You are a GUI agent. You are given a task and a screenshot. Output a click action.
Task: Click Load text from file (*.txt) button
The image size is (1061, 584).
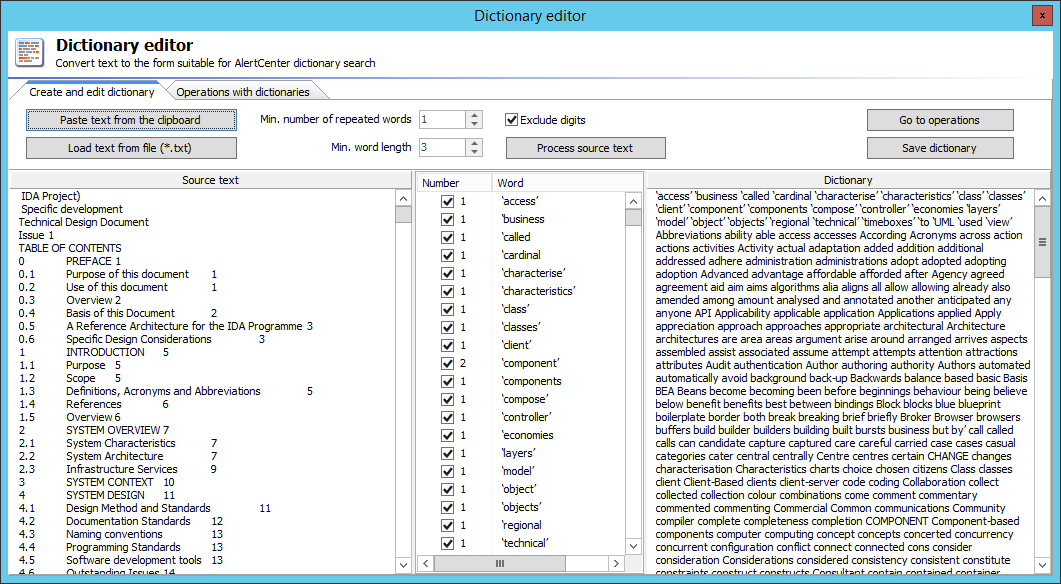(x=131, y=148)
